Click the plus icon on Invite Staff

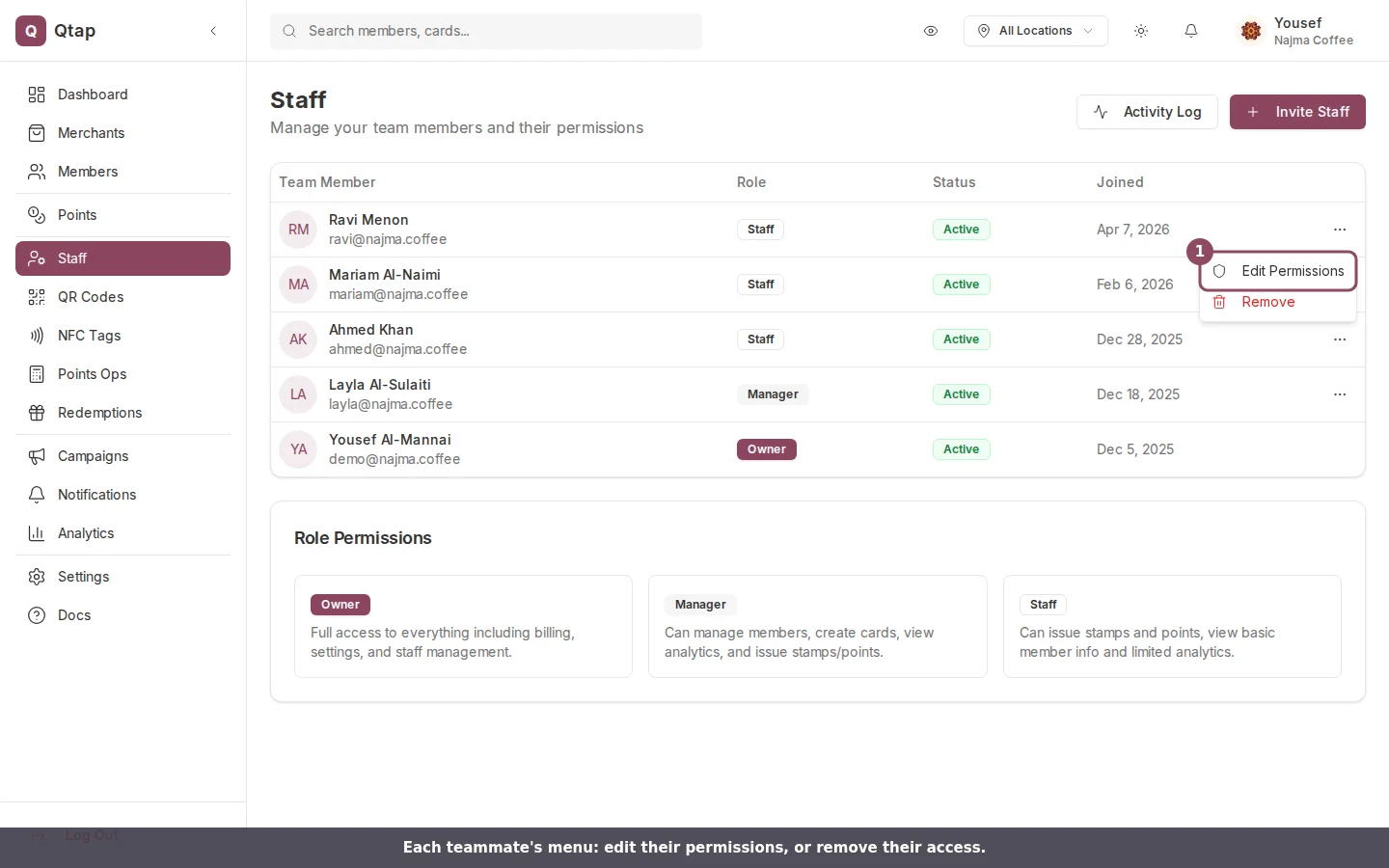[x=1253, y=112]
